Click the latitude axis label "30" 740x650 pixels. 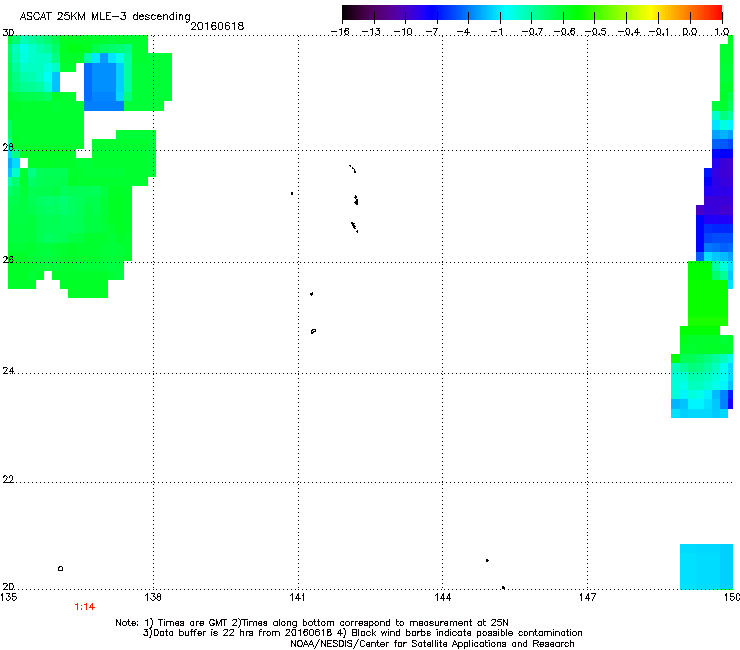pos(8,33)
